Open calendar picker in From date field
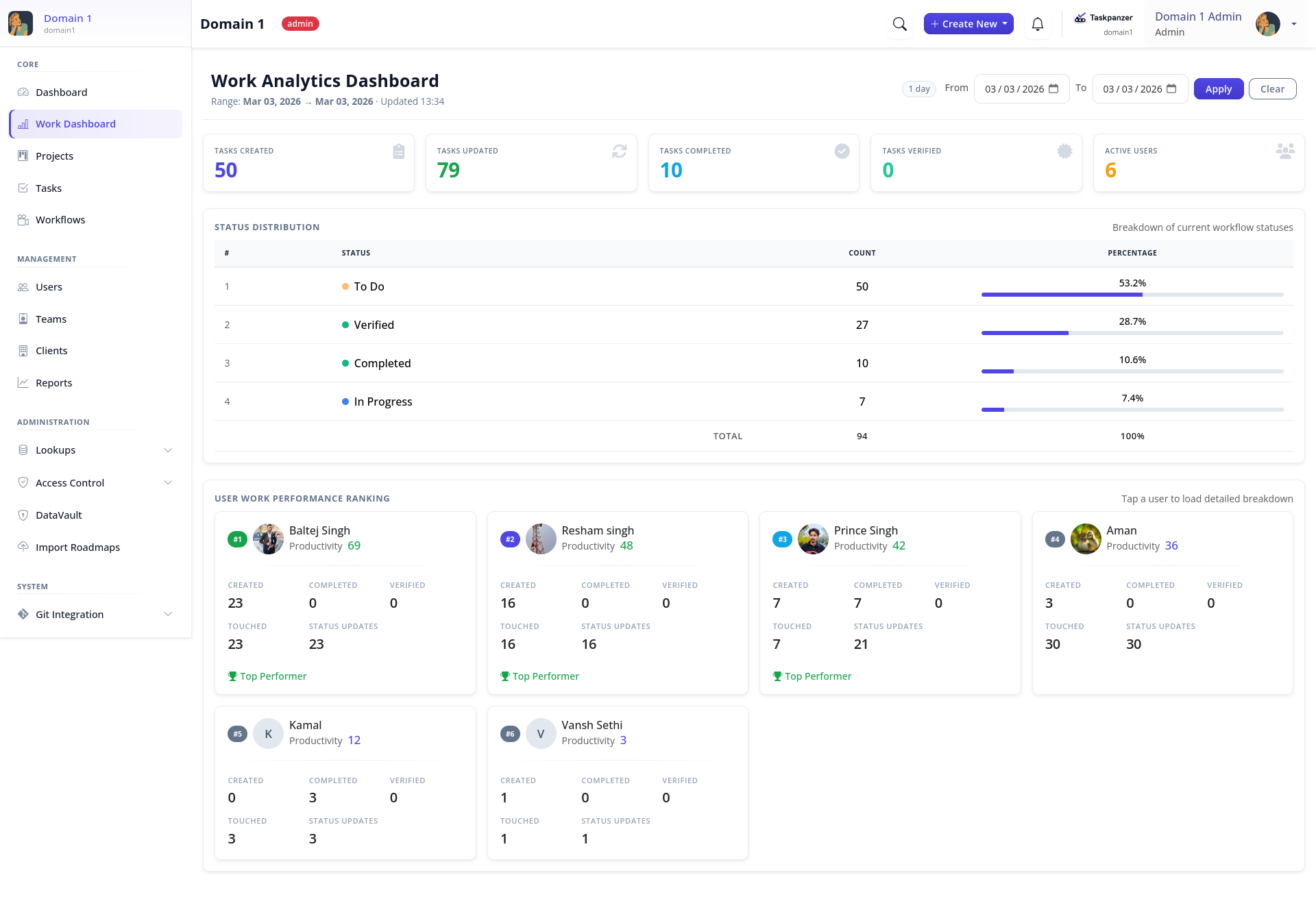 [x=1053, y=89]
